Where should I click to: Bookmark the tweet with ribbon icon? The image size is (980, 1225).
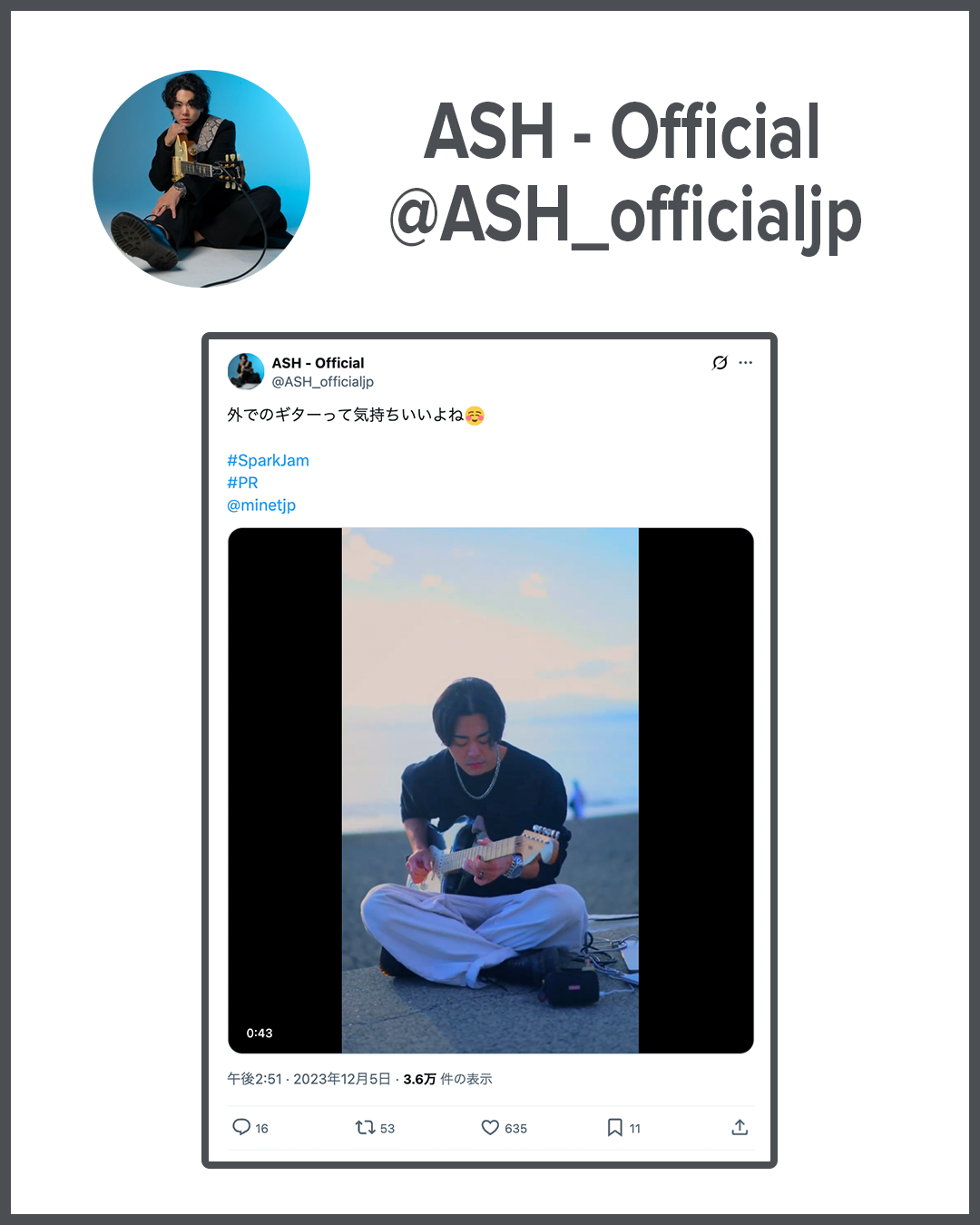pyautogui.click(x=614, y=1127)
